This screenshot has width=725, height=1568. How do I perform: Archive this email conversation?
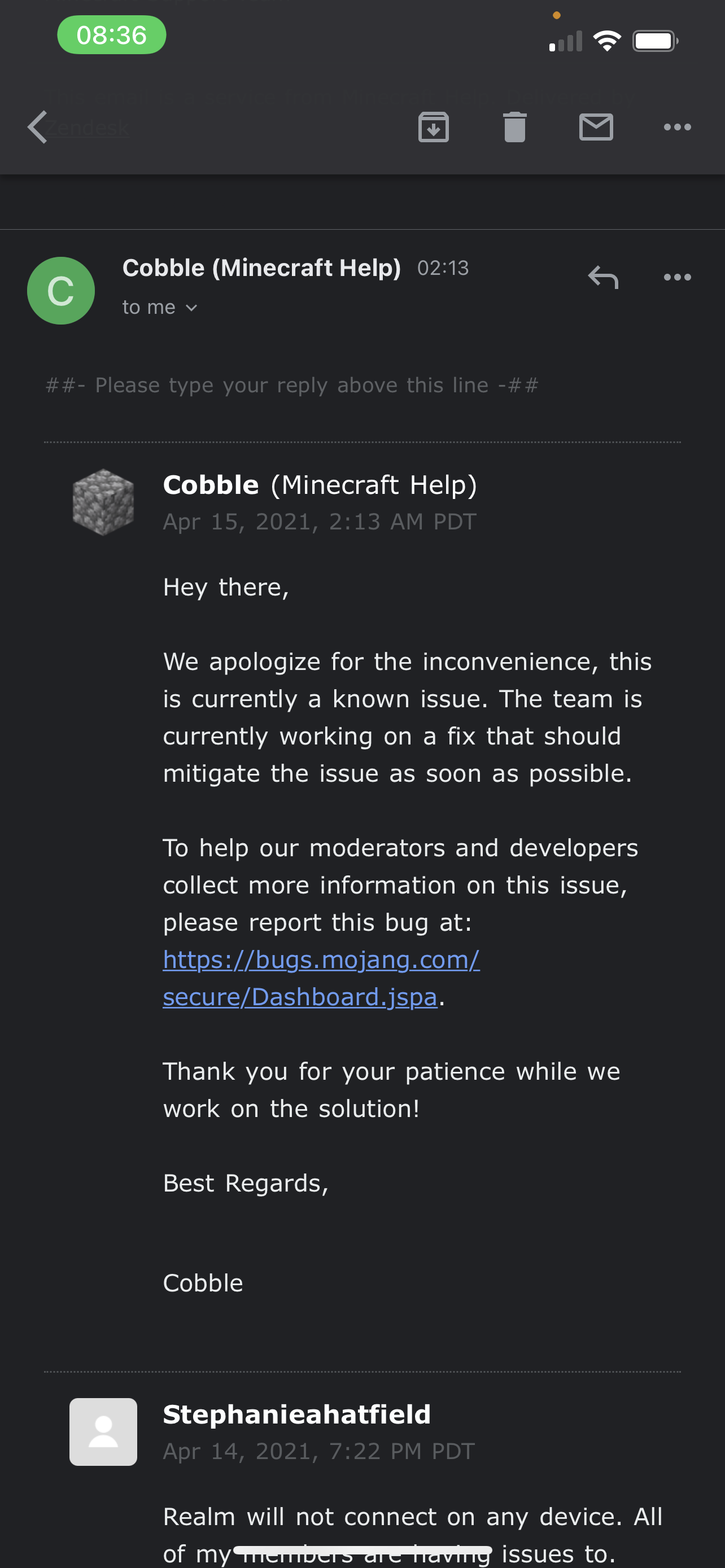(x=434, y=127)
